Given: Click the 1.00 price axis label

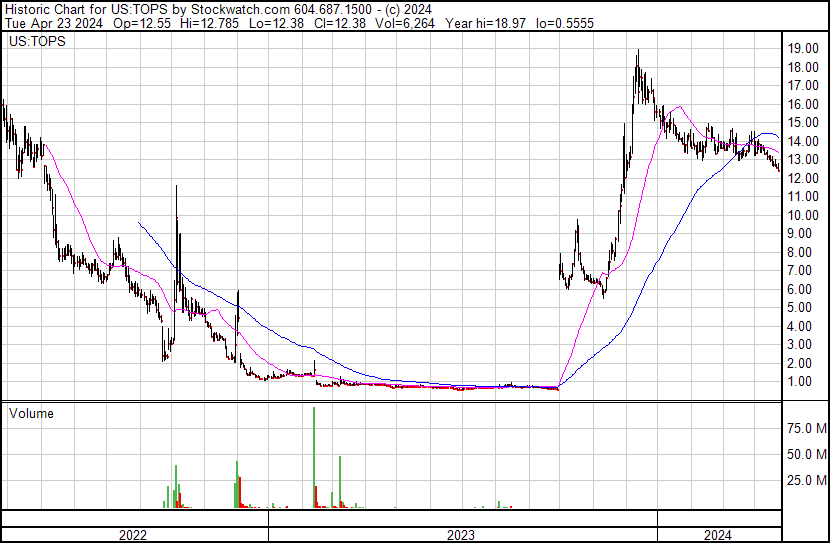Looking at the screenshot, I should pyautogui.click(x=800, y=381).
